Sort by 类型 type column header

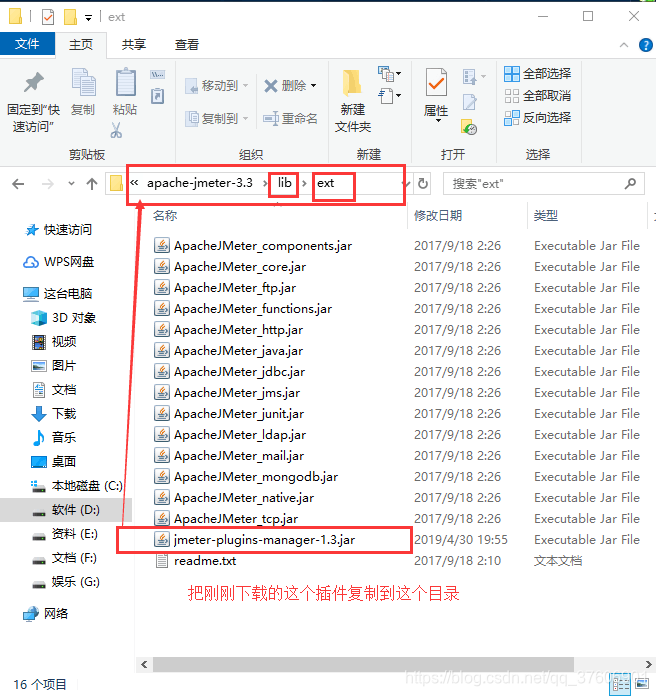[x=545, y=216]
